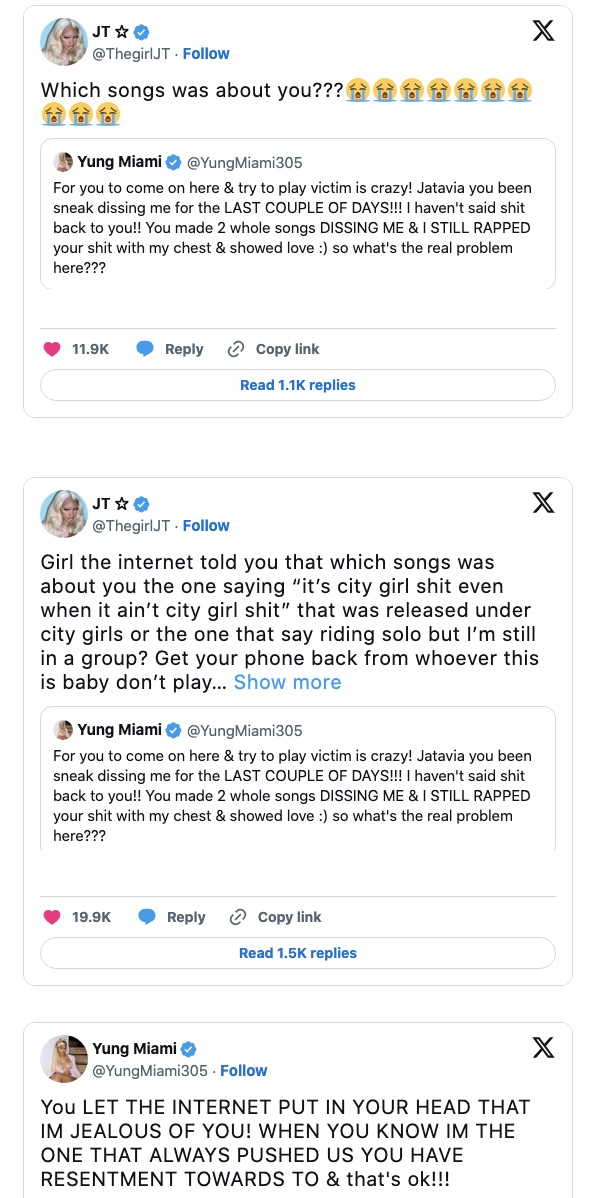
Task: Expand tweet text with Show more
Action: point(287,682)
